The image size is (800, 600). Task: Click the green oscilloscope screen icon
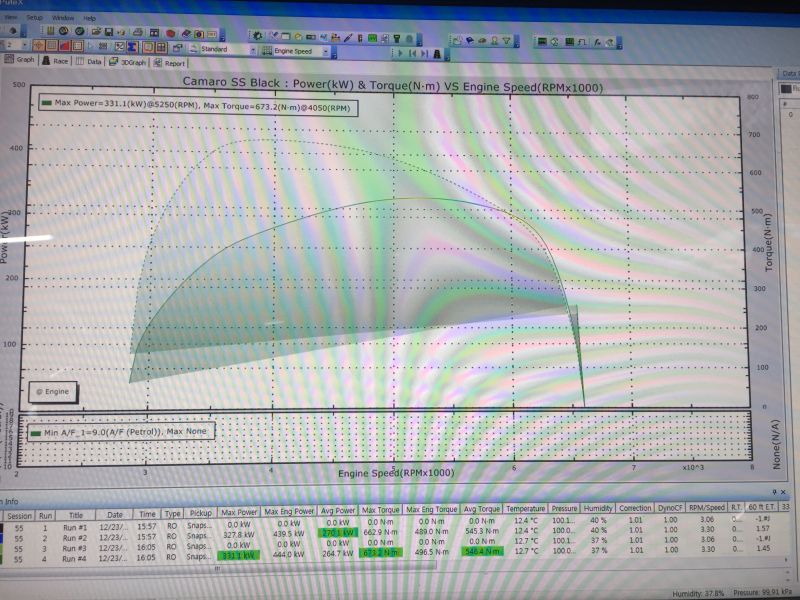click(543, 42)
